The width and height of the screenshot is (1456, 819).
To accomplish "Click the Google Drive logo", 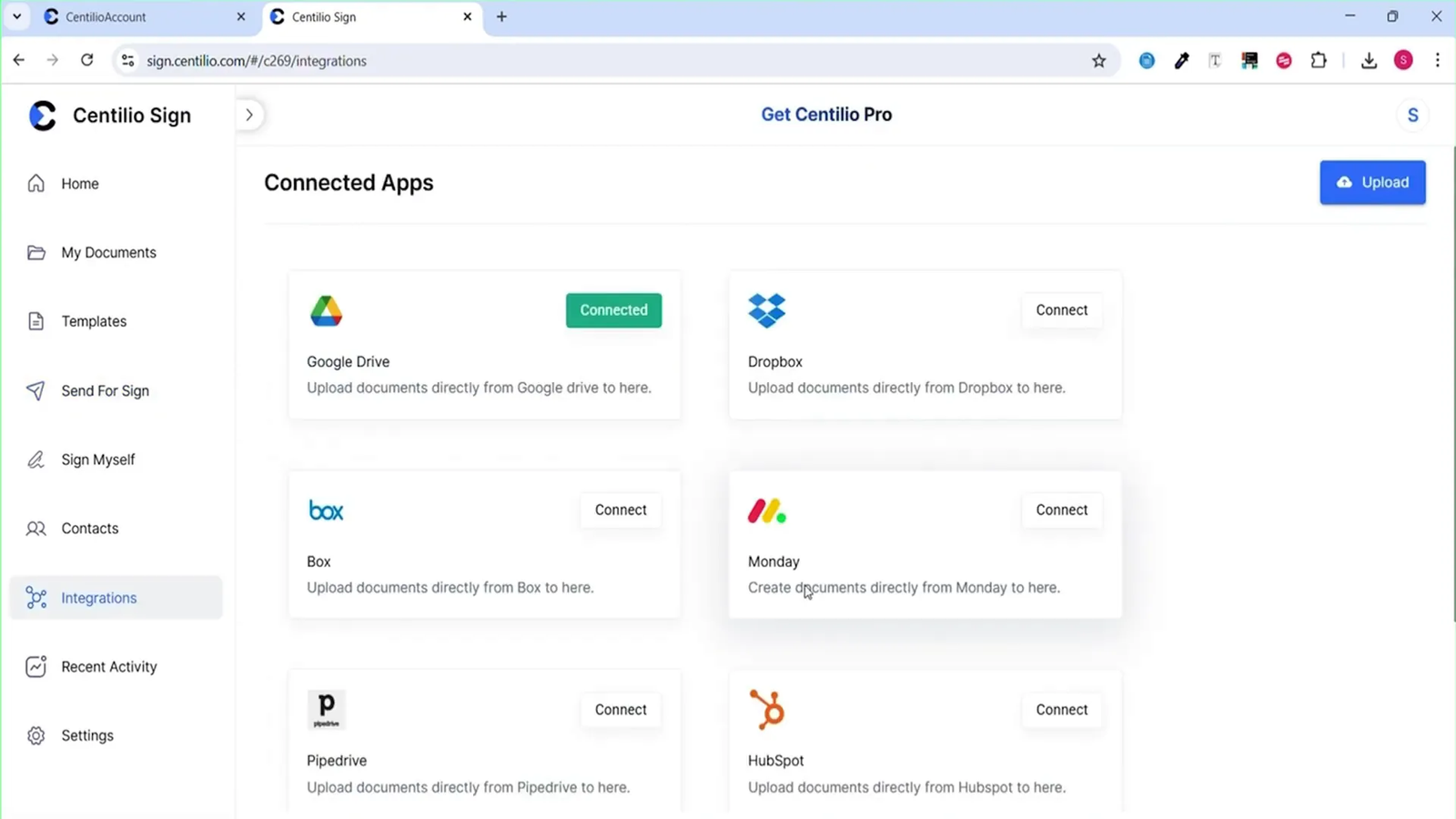I will (326, 311).
